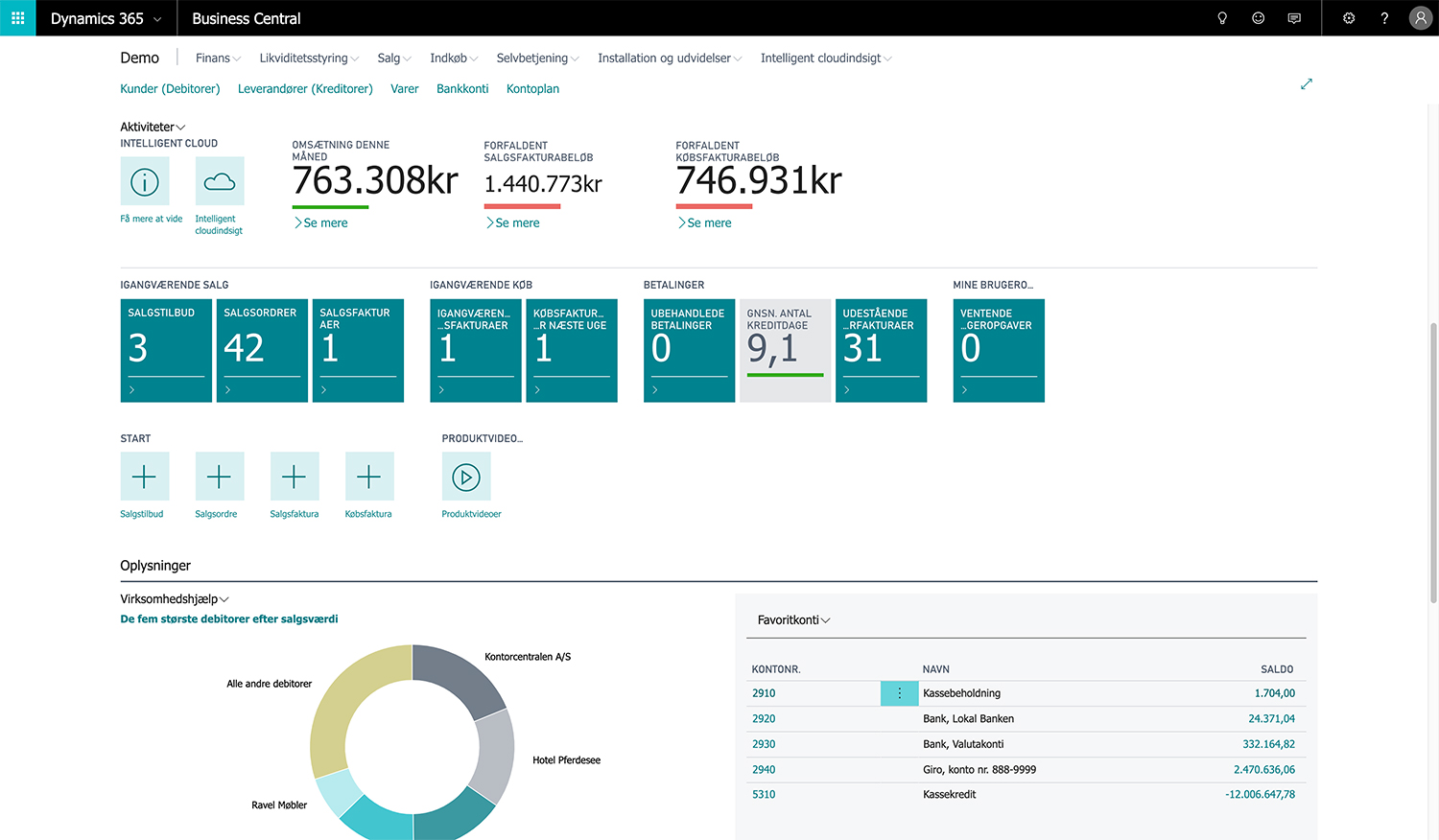Open the Varer link

tap(404, 89)
